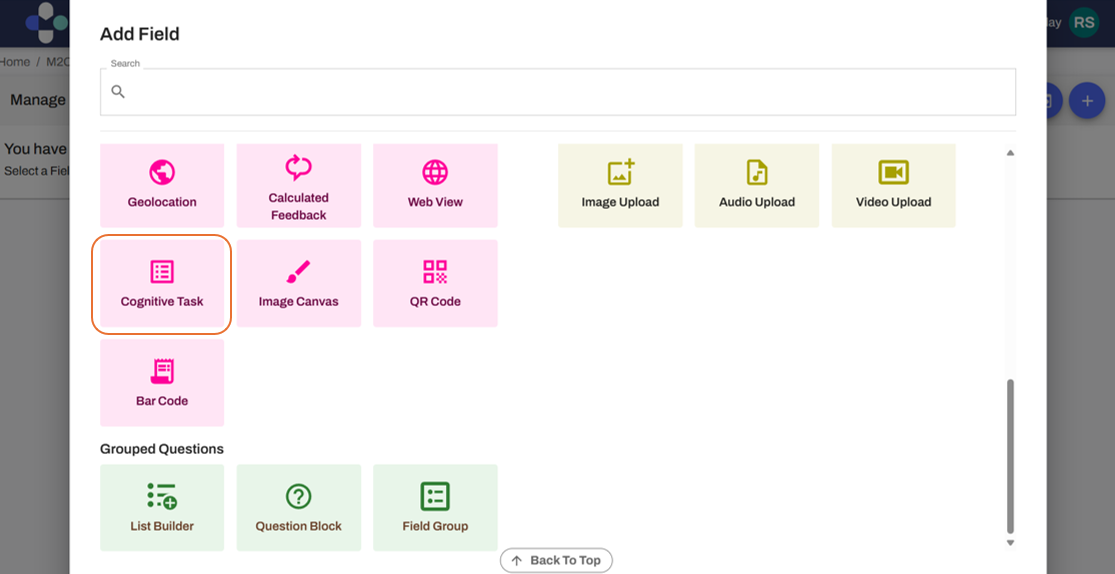Focus the Search input field

570,92
